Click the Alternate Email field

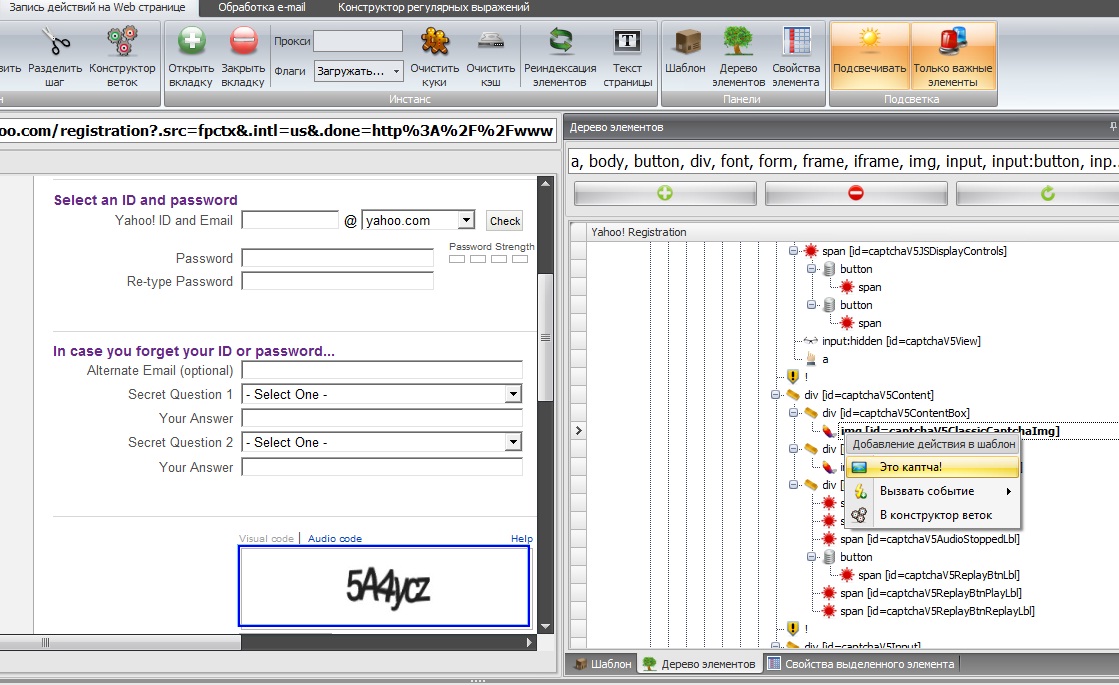click(x=382, y=370)
